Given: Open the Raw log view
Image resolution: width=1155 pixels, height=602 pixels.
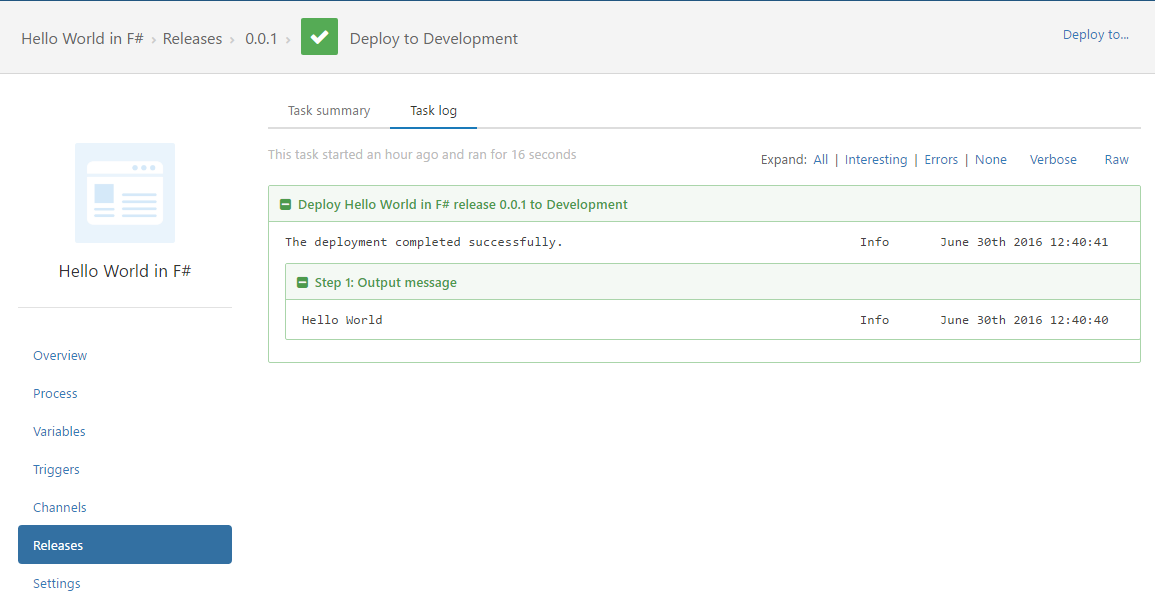Looking at the screenshot, I should pos(1116,160).
